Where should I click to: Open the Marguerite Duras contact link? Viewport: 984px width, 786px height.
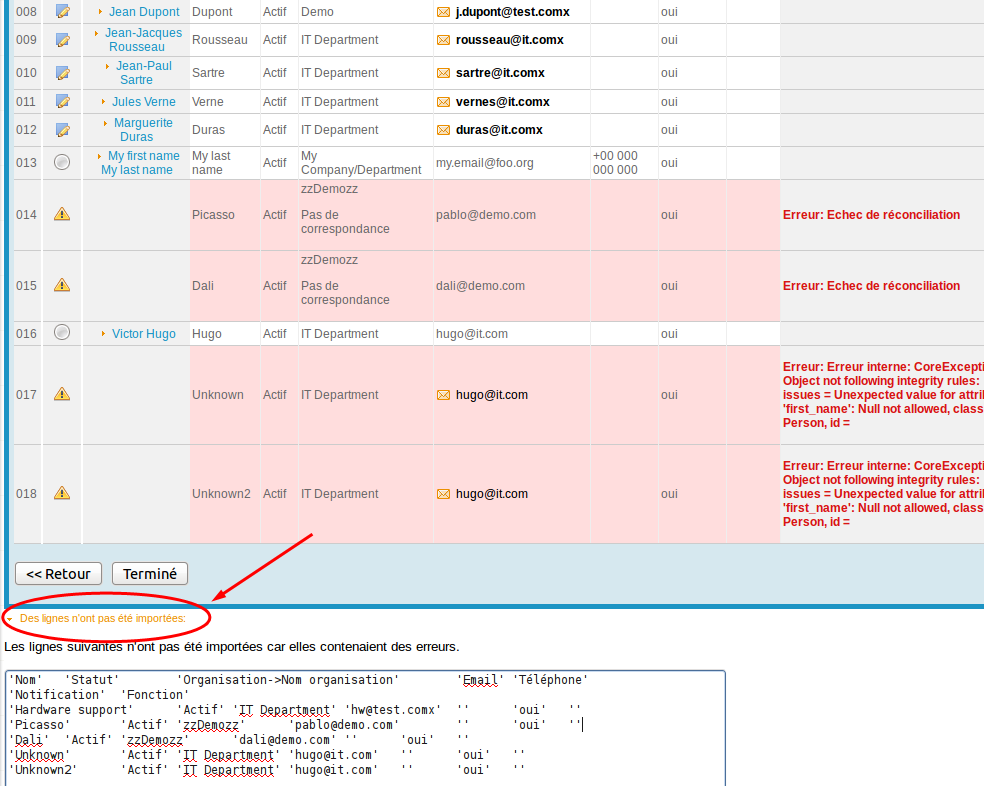click(x=142, y=130)
